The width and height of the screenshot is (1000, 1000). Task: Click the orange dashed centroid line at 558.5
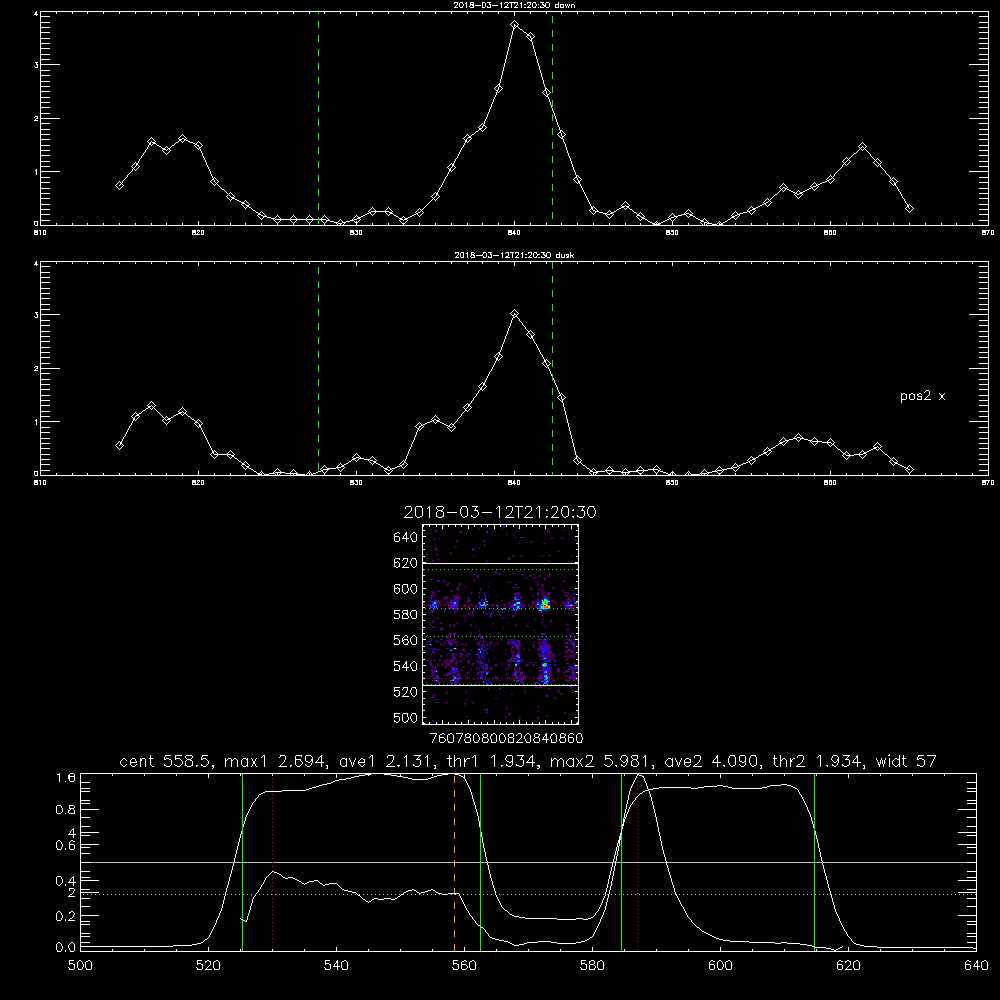[454, 862]
